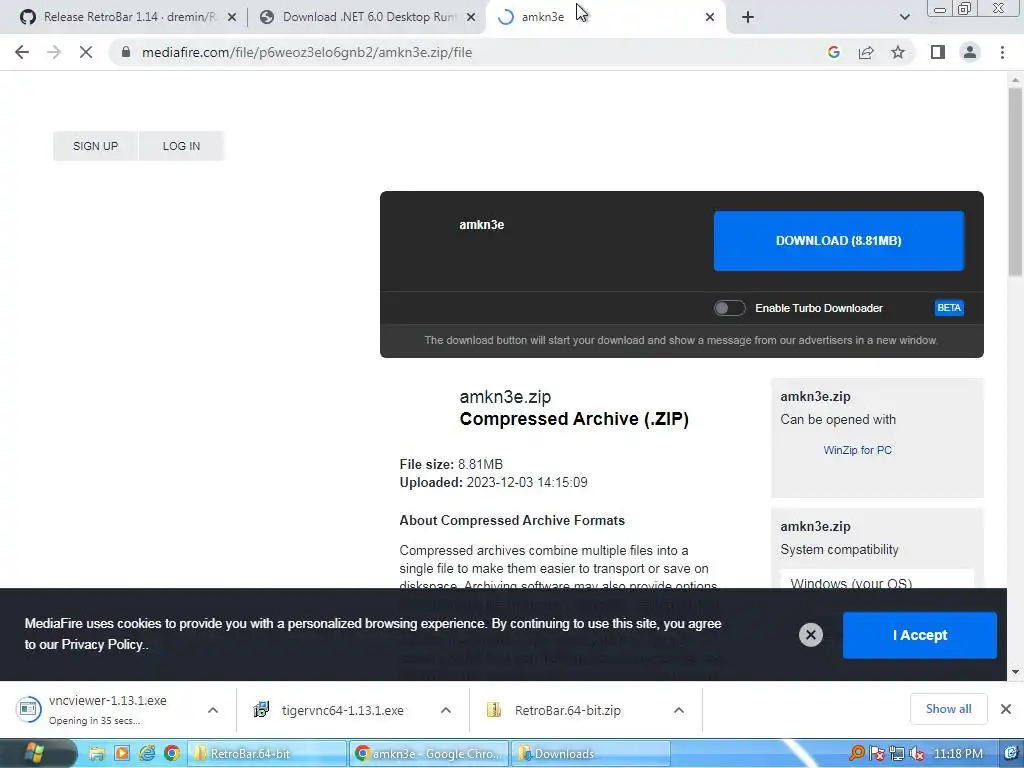Switch to Download .NET 6.0 Desktop tab
The width and height of the screenshot is (1024, 768).
[369, 17]
